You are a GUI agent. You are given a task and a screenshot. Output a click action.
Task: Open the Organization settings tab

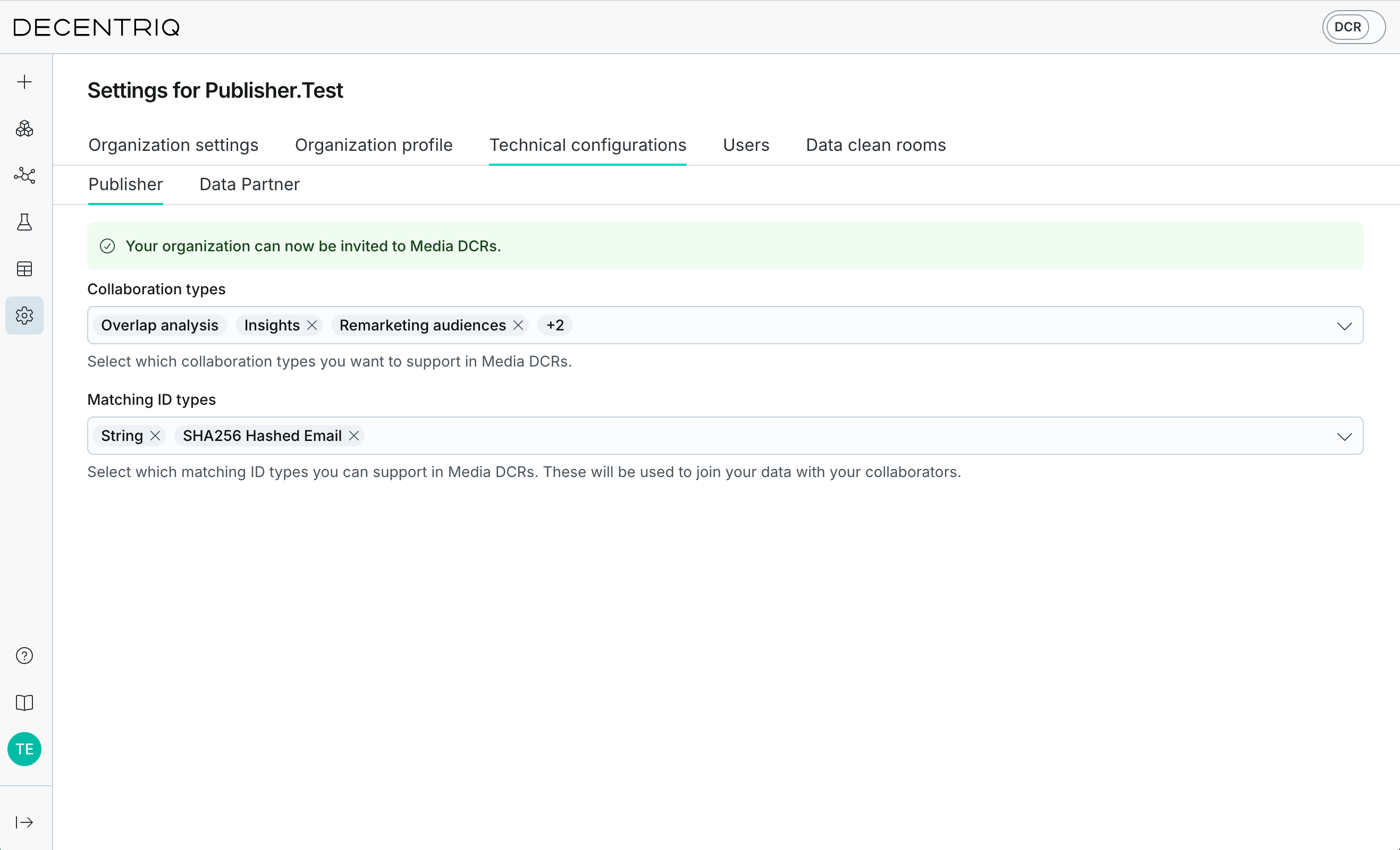tap(173, 146)
